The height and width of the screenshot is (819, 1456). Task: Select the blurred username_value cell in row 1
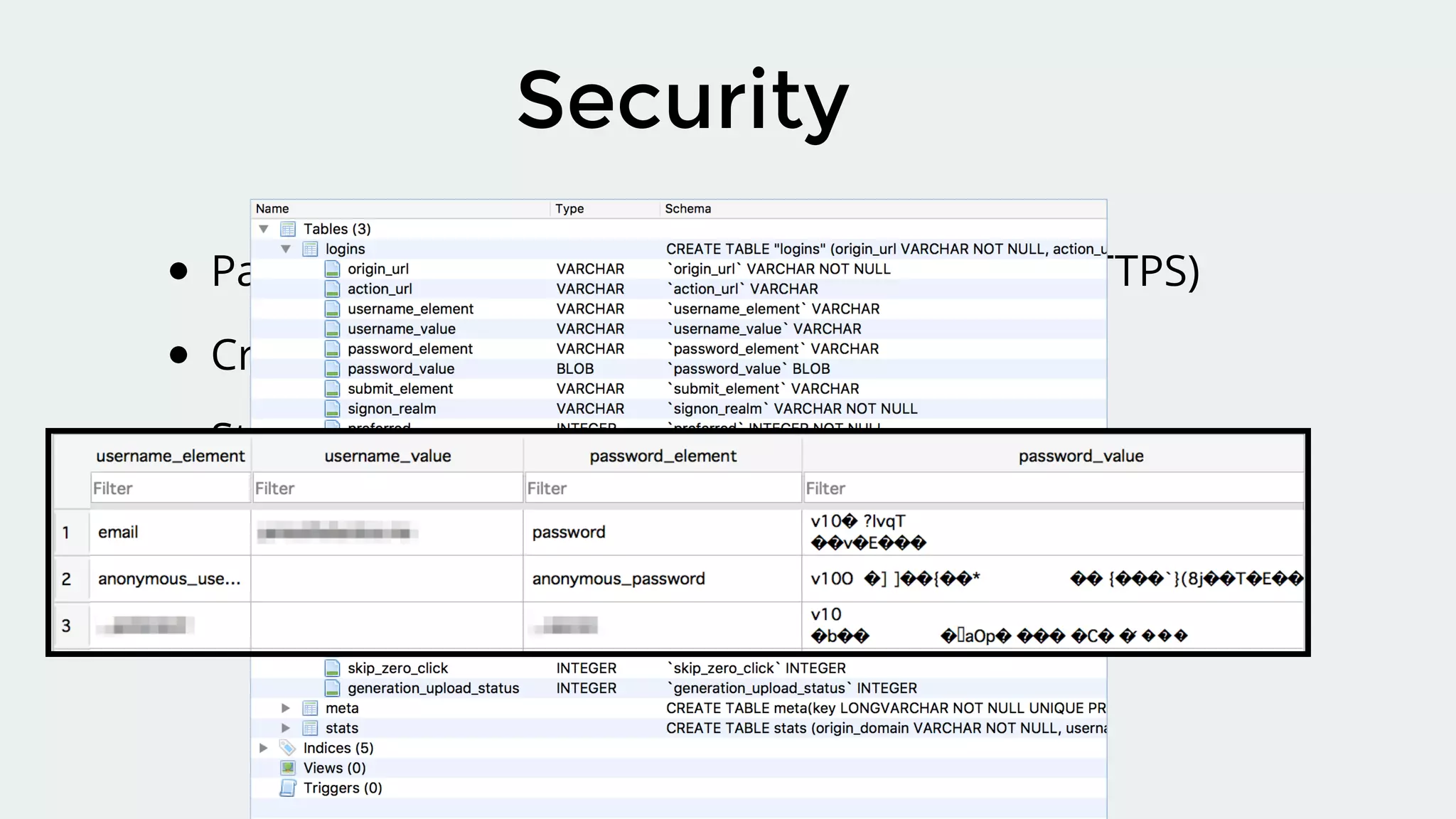click(x=387, y=532)
